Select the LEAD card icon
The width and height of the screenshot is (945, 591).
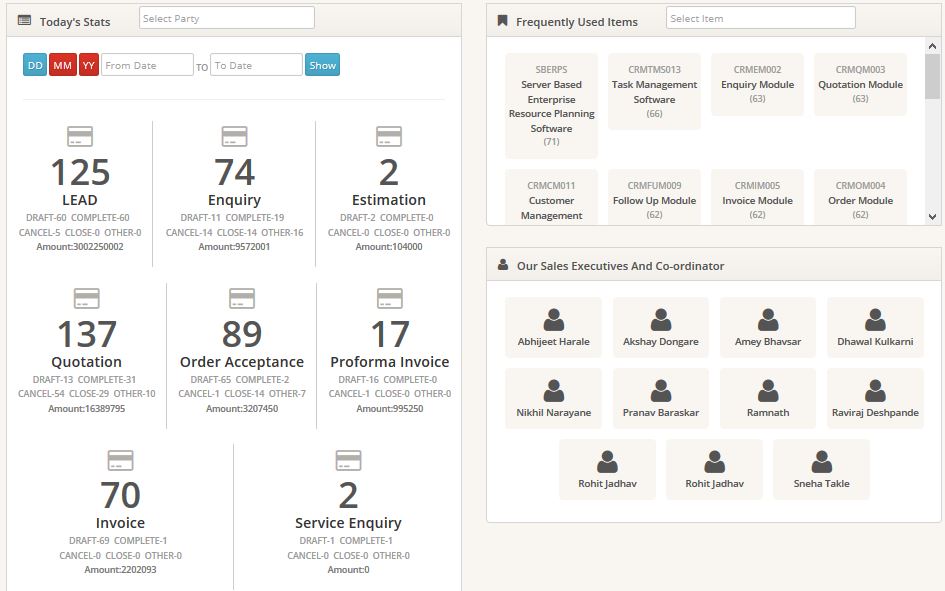pyautogui.click(x=82, y=134)
